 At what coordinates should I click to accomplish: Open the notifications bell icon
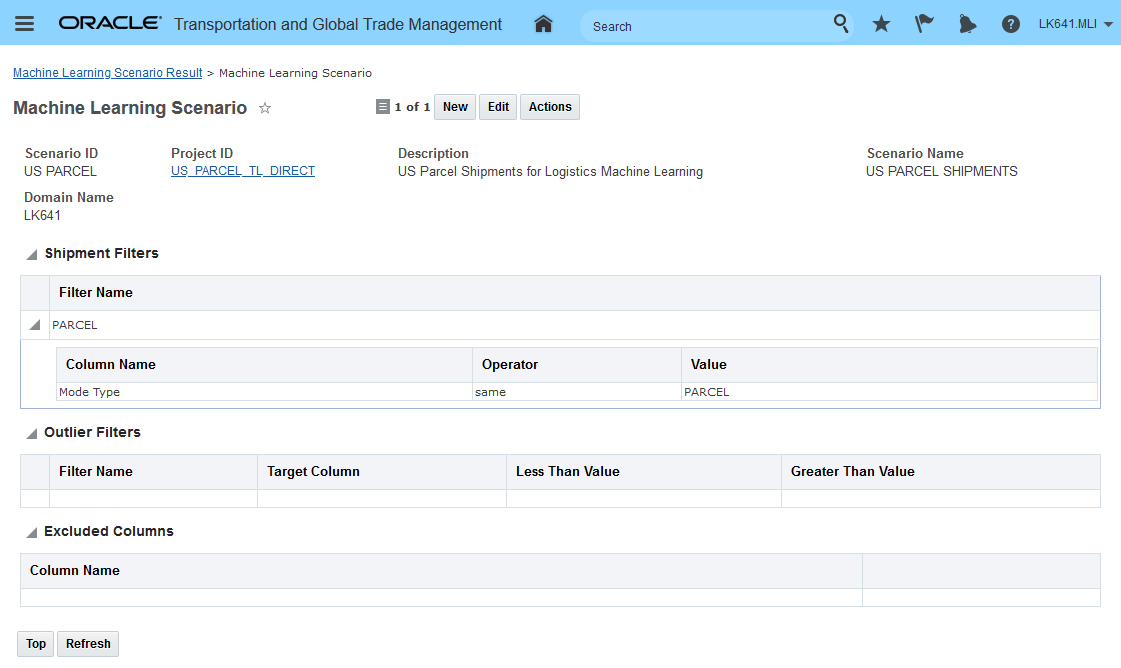(x=967, y=24)
